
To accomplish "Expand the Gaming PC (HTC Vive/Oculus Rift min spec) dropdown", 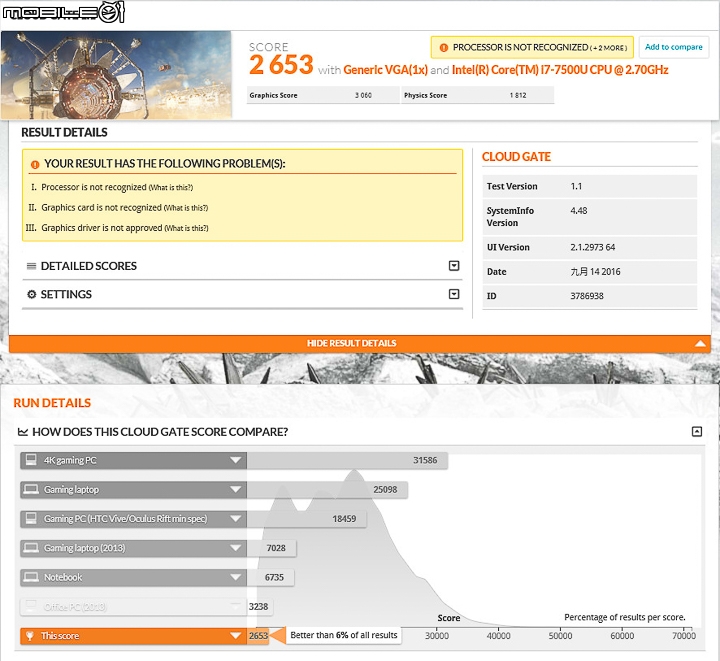I will 236,519.
